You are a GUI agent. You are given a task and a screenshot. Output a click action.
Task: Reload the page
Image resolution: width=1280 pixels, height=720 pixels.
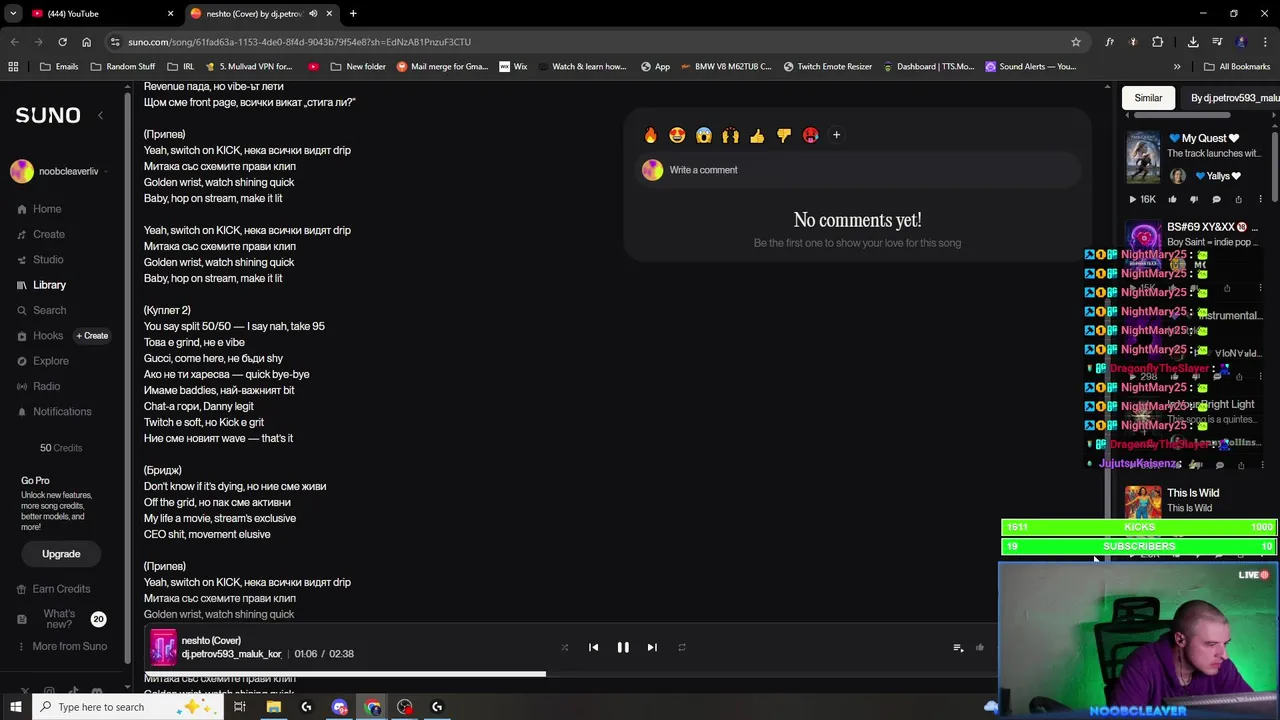pos(62,42)
